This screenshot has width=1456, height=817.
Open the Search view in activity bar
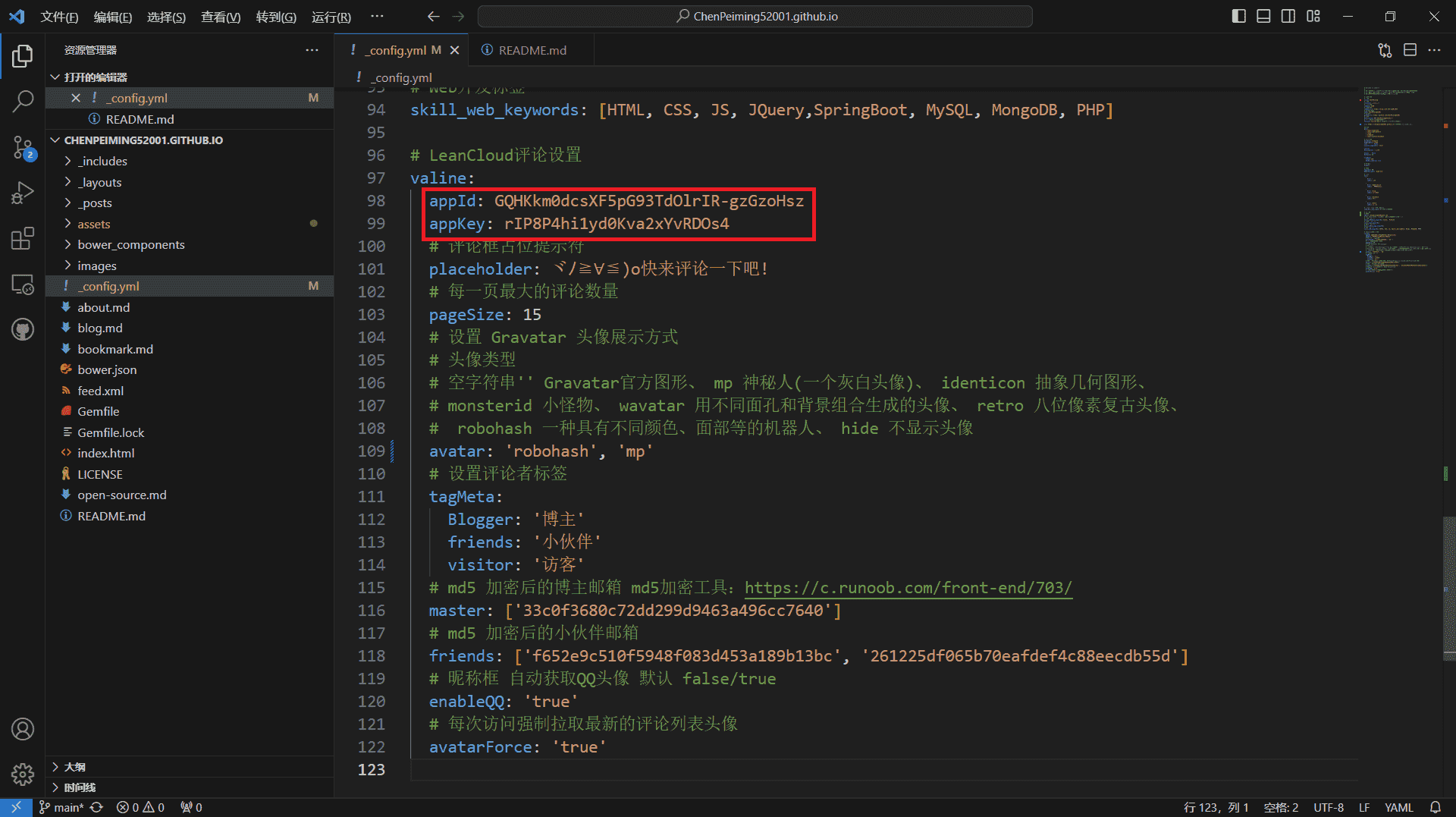coord(23,101)
